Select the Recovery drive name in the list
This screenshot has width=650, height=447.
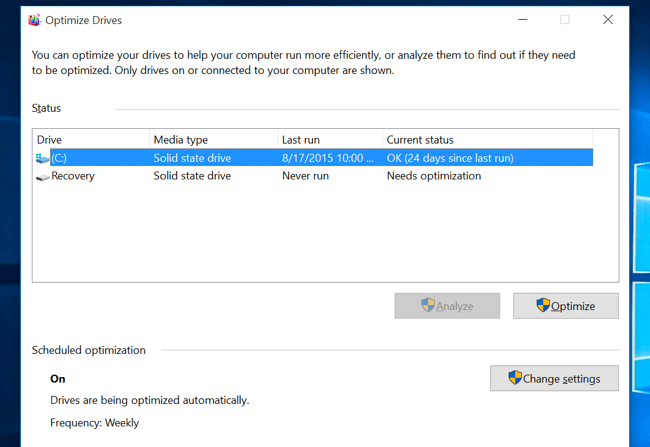tap(73, 176)
